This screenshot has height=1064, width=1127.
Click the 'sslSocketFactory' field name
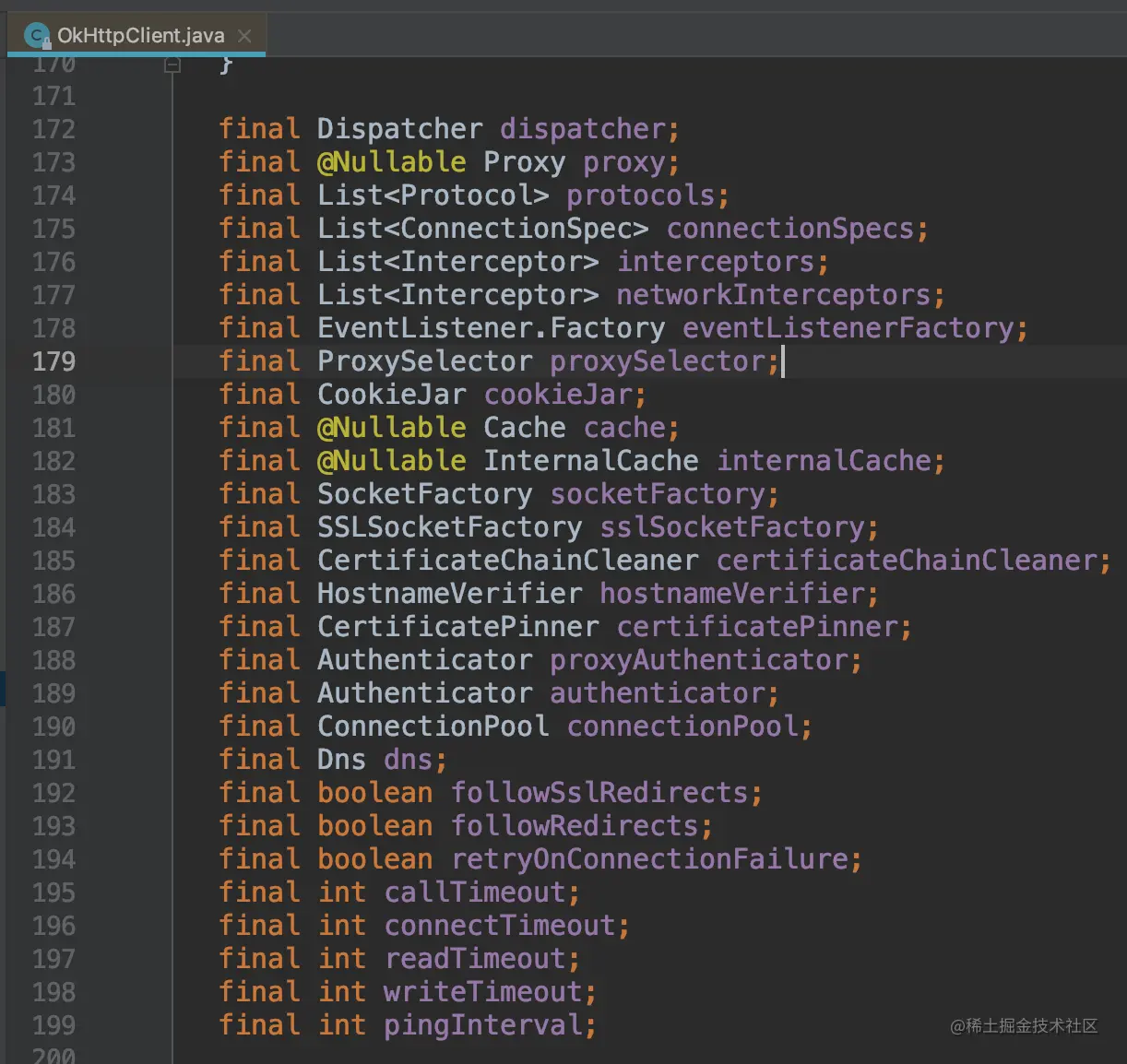coord(732,527)
